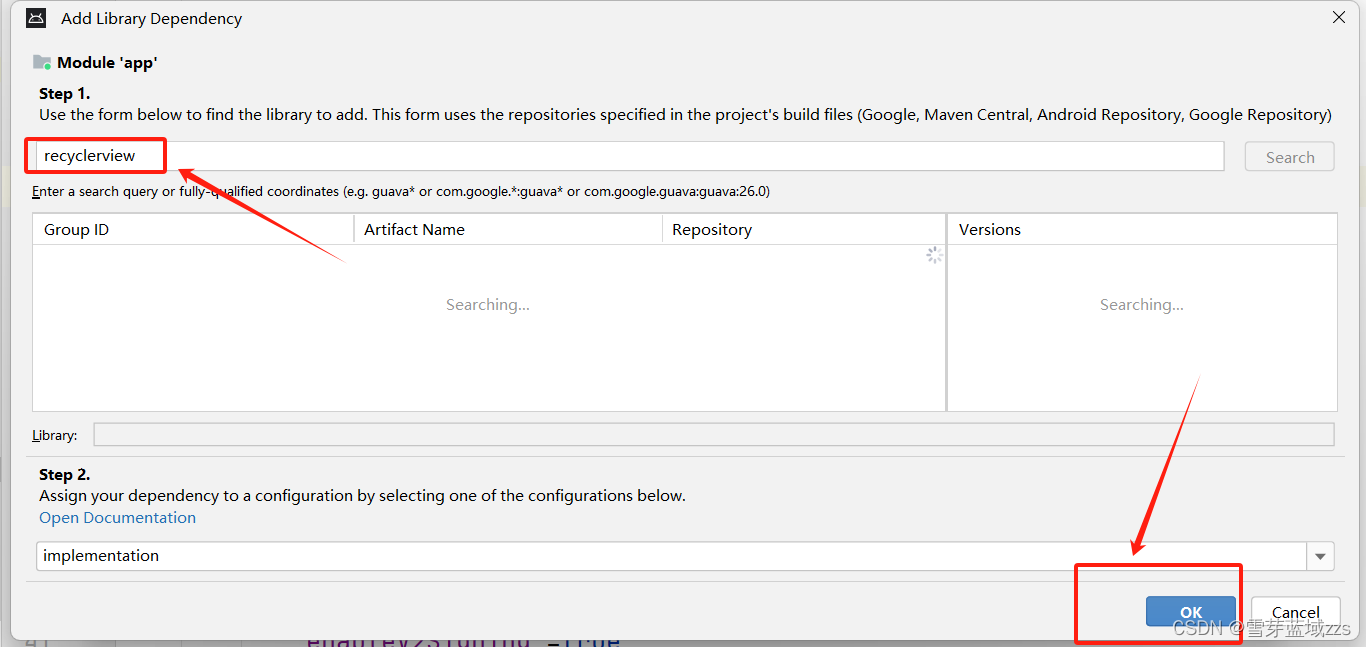Open the Open Documentation link
The height and width of the screenshot is (647, 1366).
point(117,517)
